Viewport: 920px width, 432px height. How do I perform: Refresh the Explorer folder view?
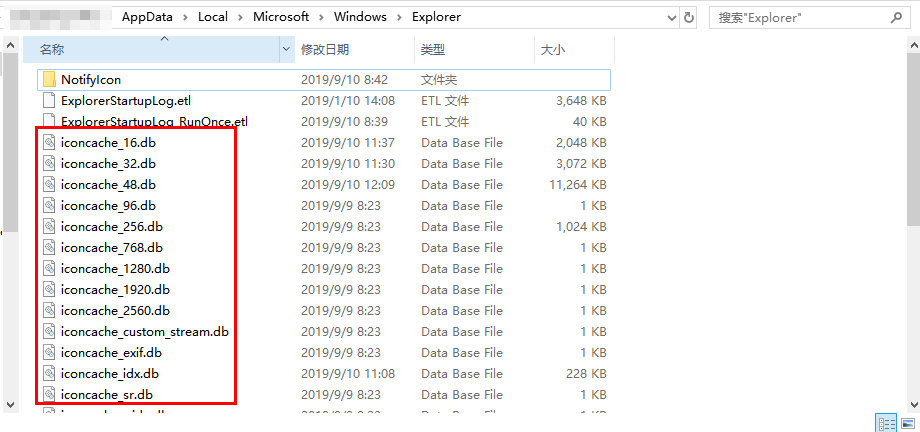click(689, 17)
